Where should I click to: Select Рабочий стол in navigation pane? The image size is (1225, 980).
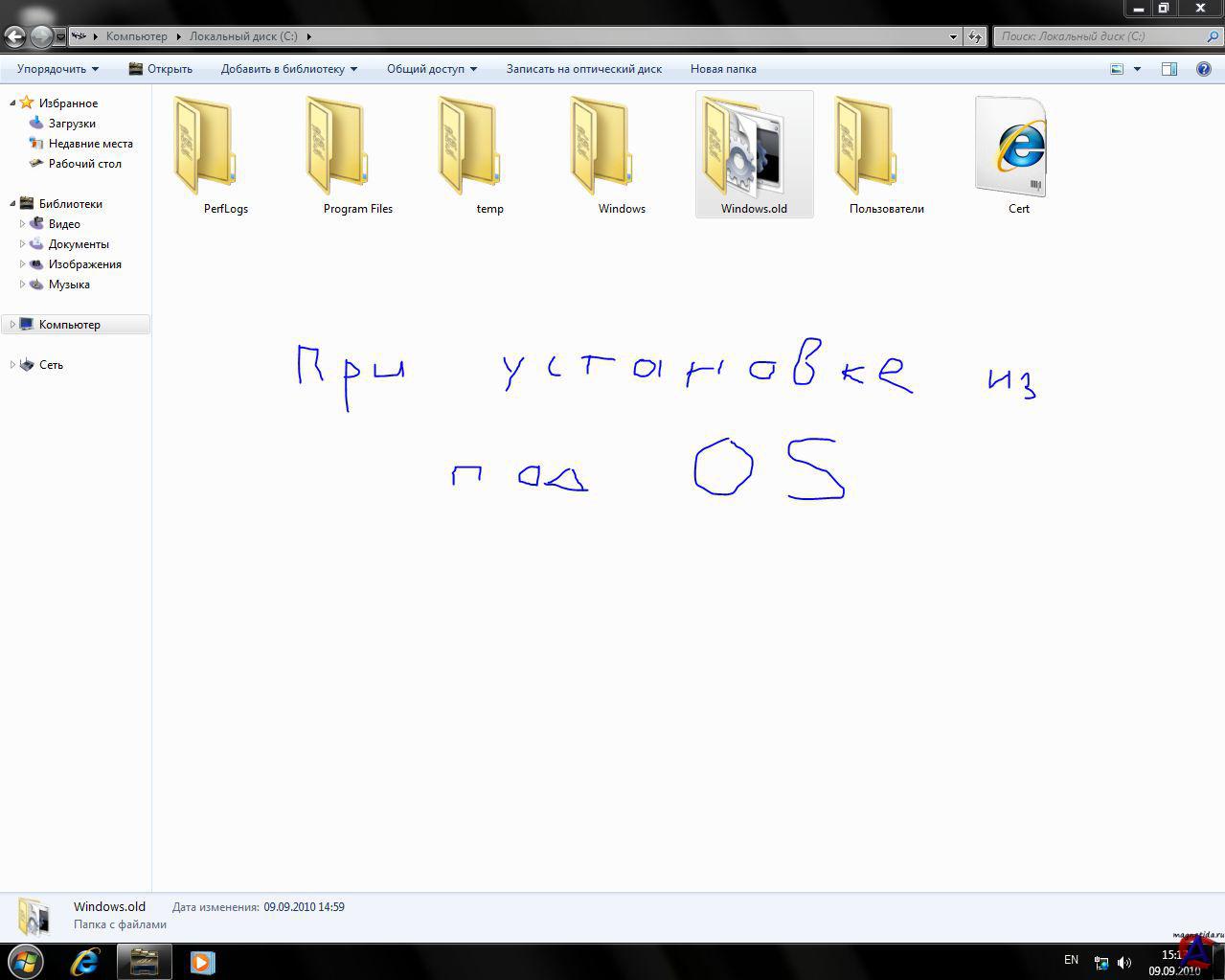coord(84,164)
